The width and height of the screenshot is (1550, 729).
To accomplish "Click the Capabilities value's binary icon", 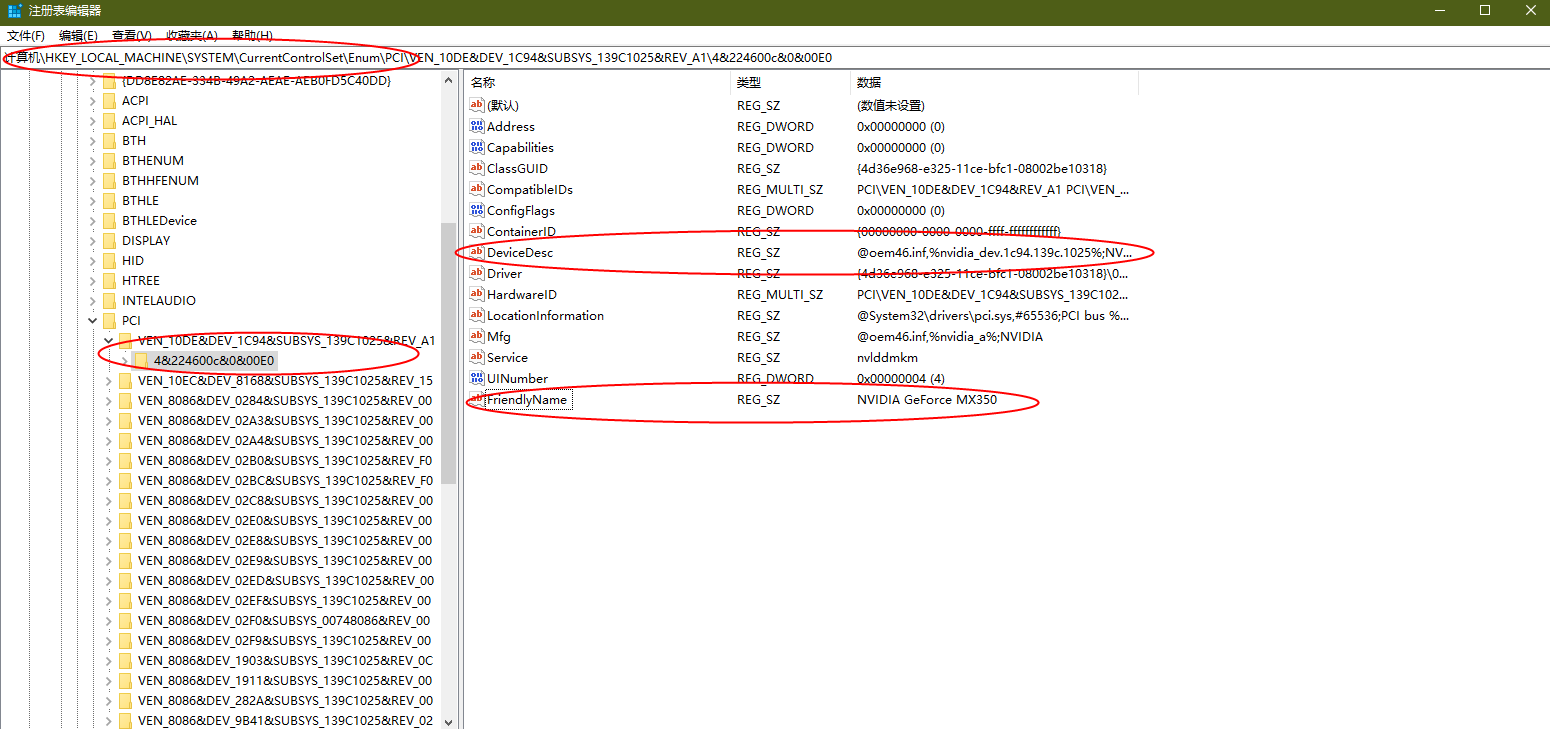I will point(477,147).
